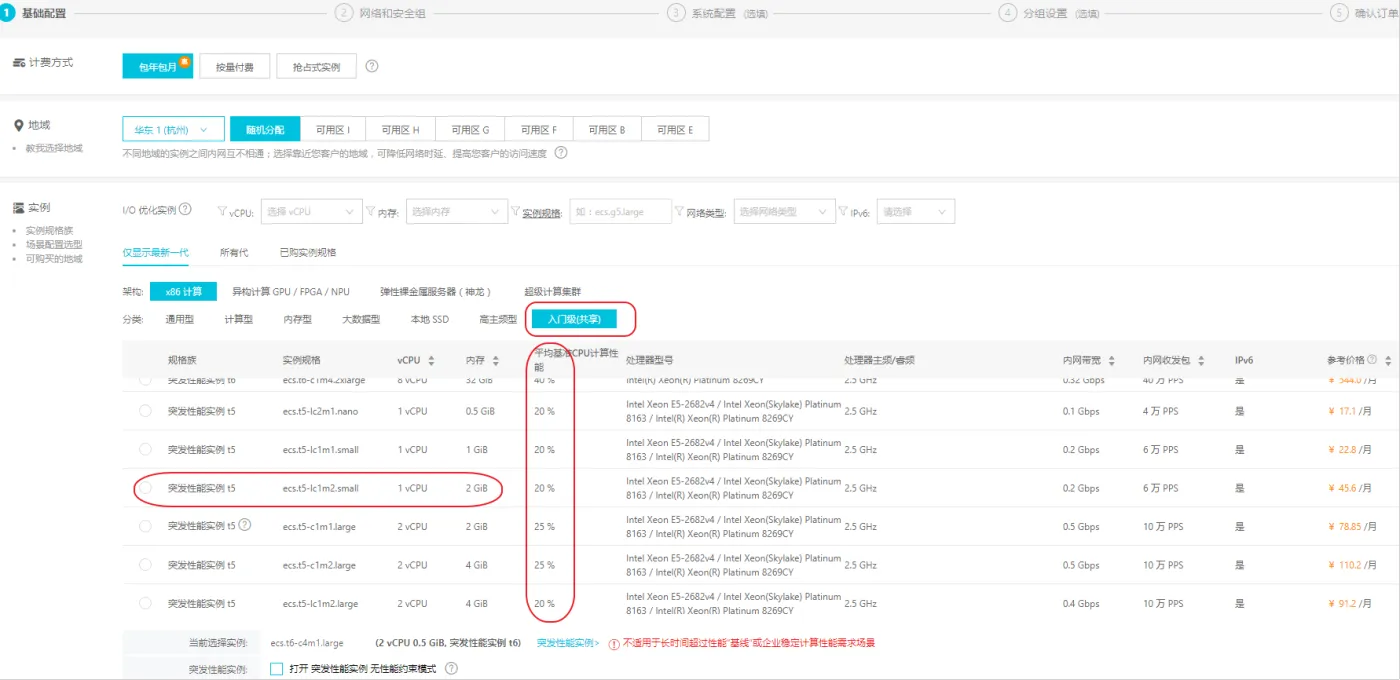Sort instance table by 内存 column
This screenshot has height=680, width=1400.
click(x=497, y=360)
